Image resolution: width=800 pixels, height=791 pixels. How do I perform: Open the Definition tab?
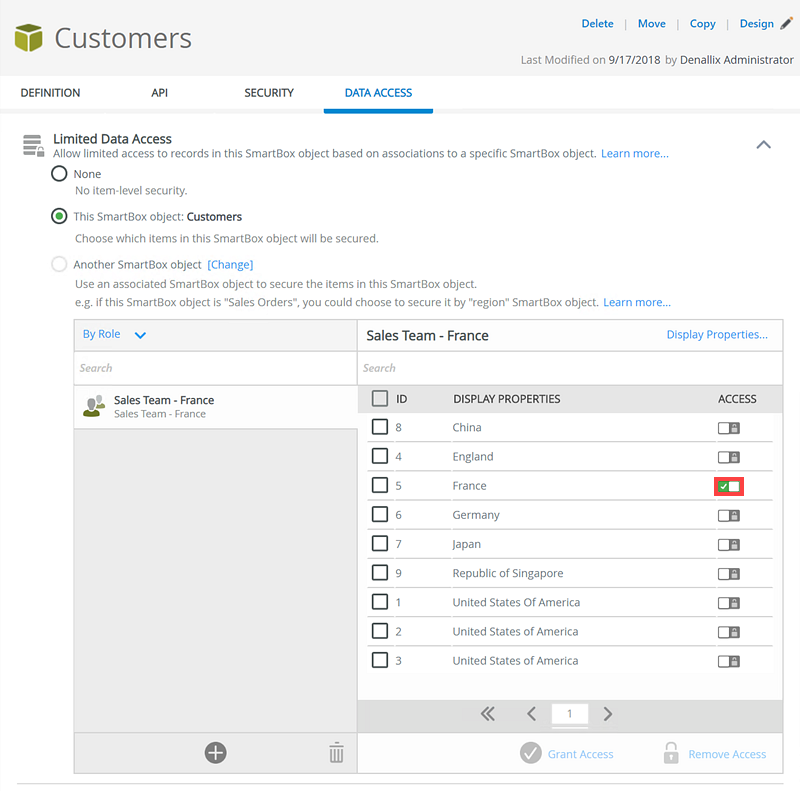click(x=50, y=93)
